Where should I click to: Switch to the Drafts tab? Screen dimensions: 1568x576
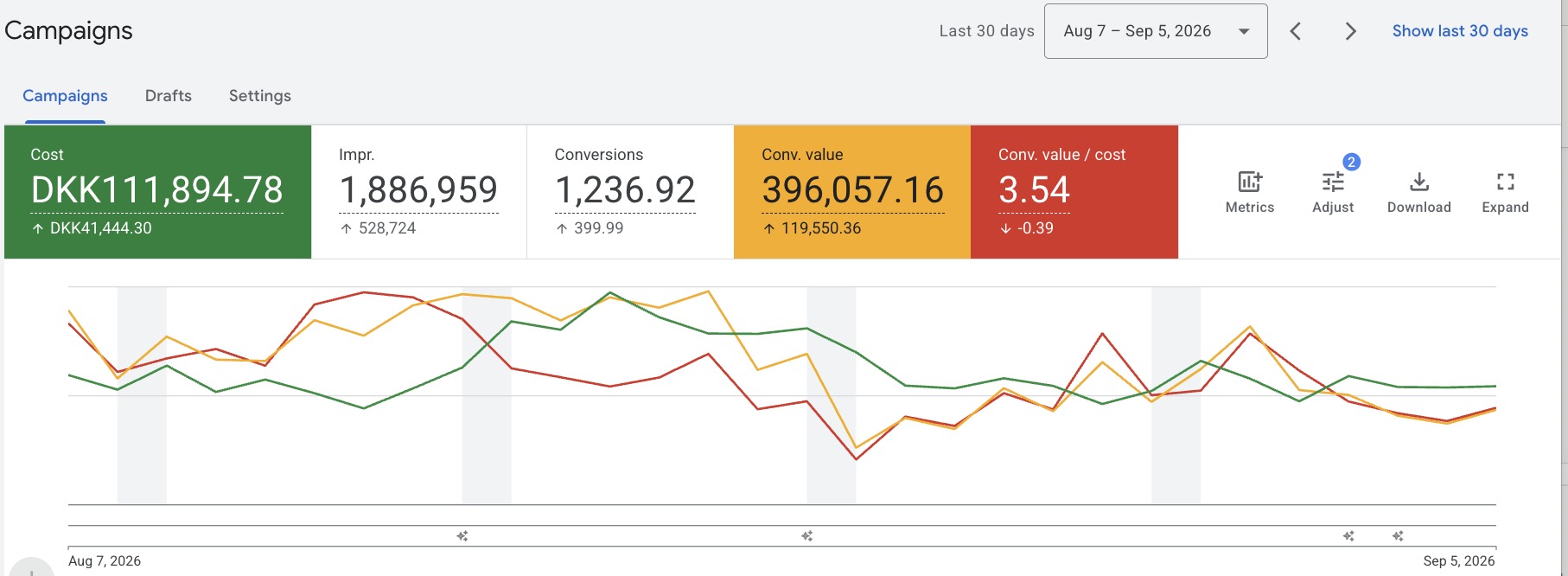pos(169,96)
